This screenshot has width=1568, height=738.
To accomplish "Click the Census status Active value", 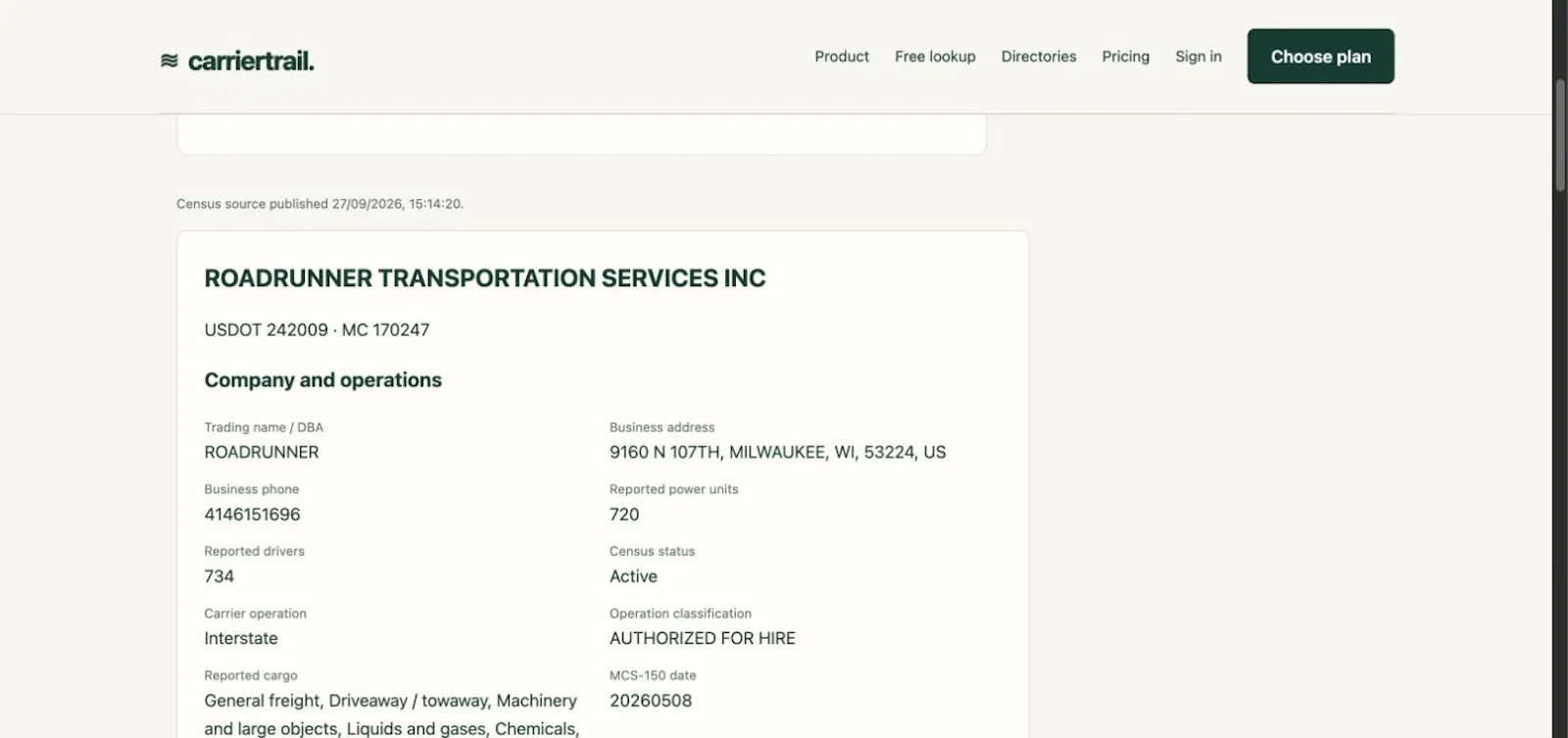I will coord(633,576).
